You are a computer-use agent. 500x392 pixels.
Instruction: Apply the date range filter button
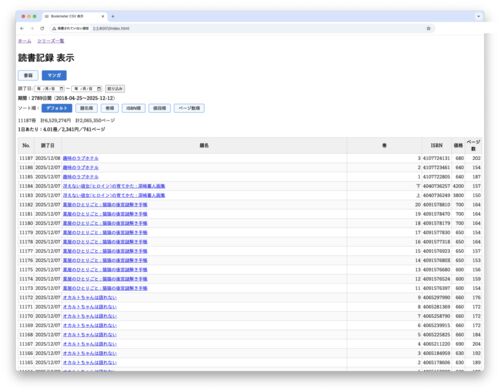point(115,89)
